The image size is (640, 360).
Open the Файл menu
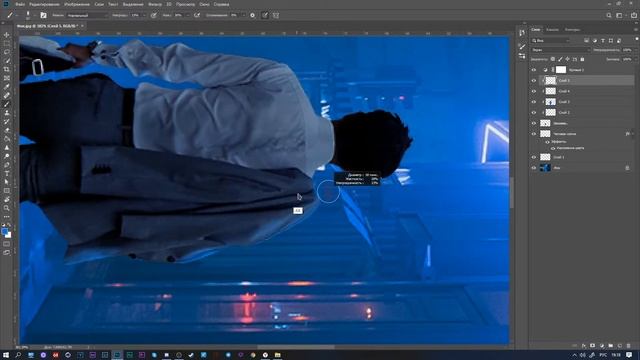coord(20,4)
